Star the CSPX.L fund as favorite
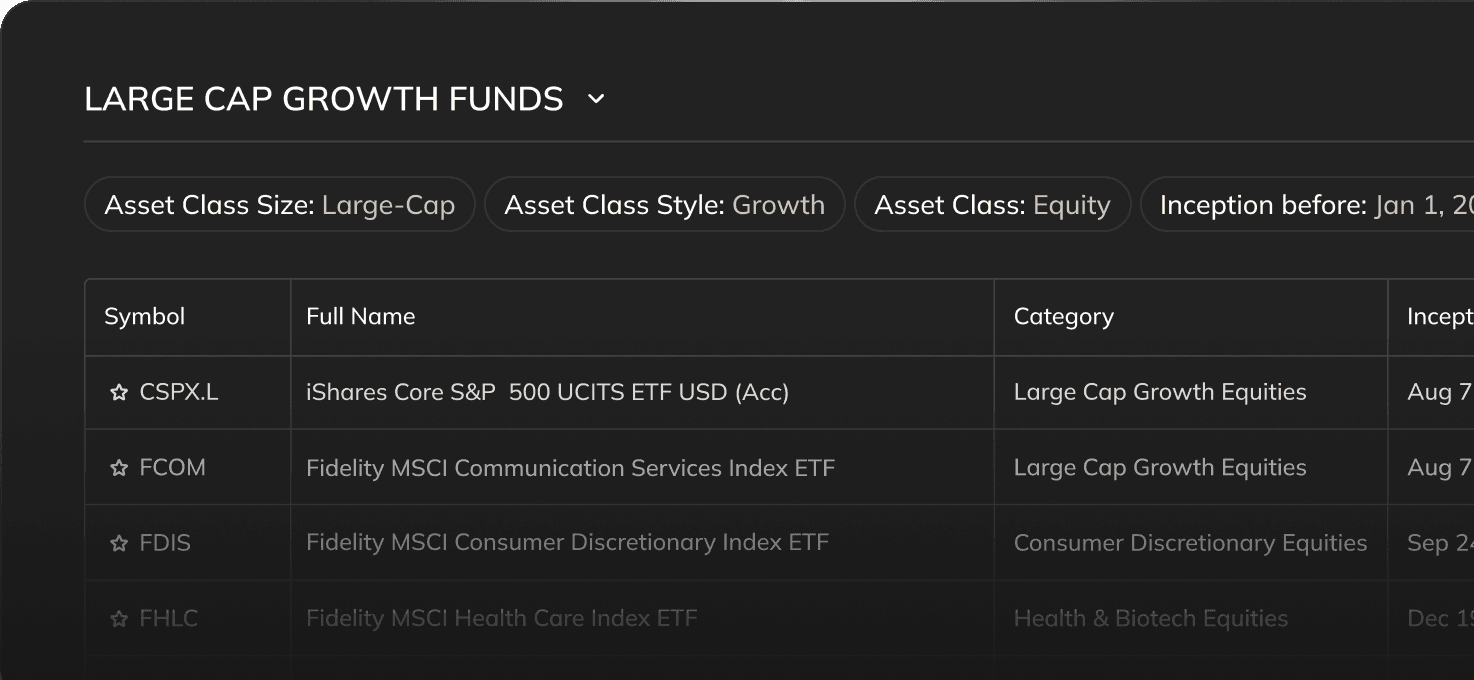 [x=119, y=393]
